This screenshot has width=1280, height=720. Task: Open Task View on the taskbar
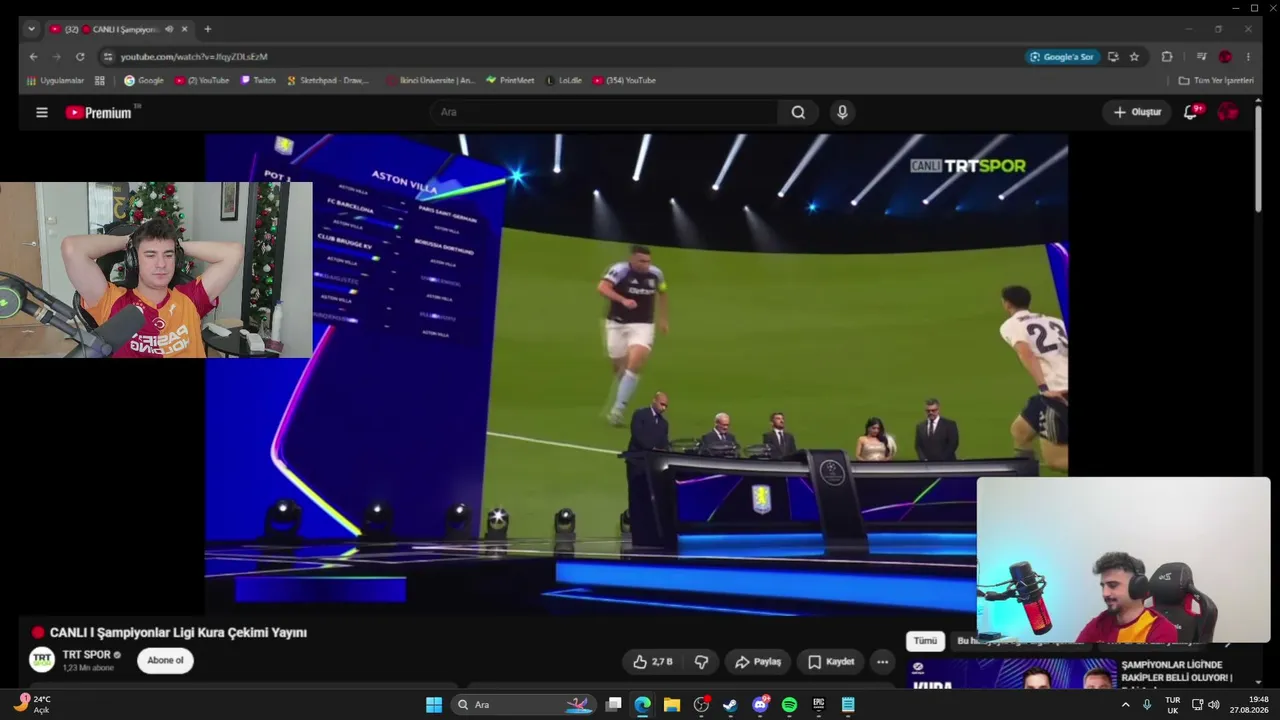[613, 705]
